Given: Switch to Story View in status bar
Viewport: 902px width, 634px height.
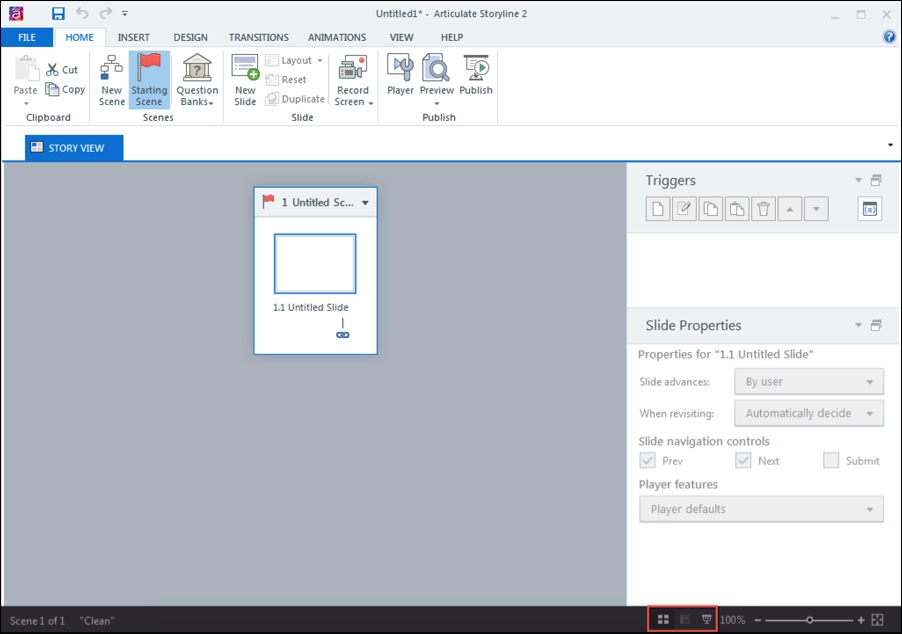Looking at the screenshot, I should pos(663,620).
